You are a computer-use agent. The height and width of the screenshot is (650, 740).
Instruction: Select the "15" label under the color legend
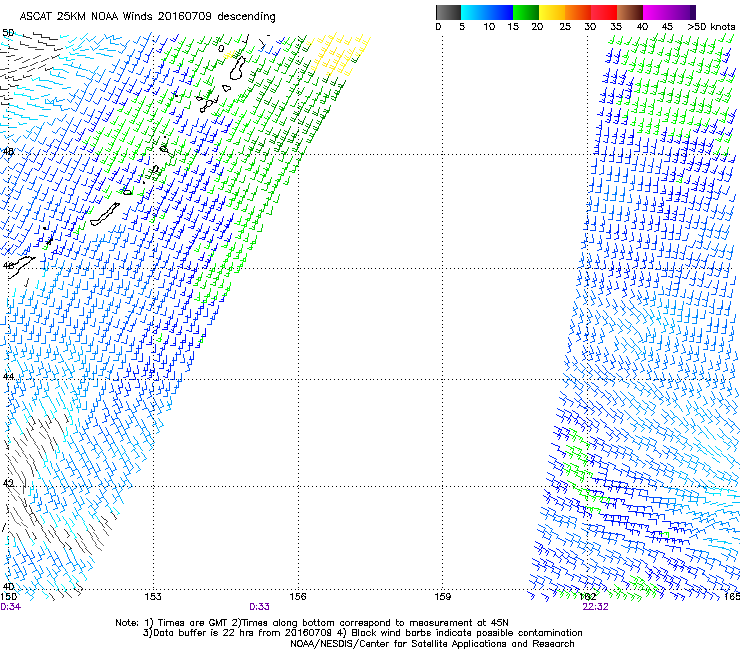tap(513, 27)
